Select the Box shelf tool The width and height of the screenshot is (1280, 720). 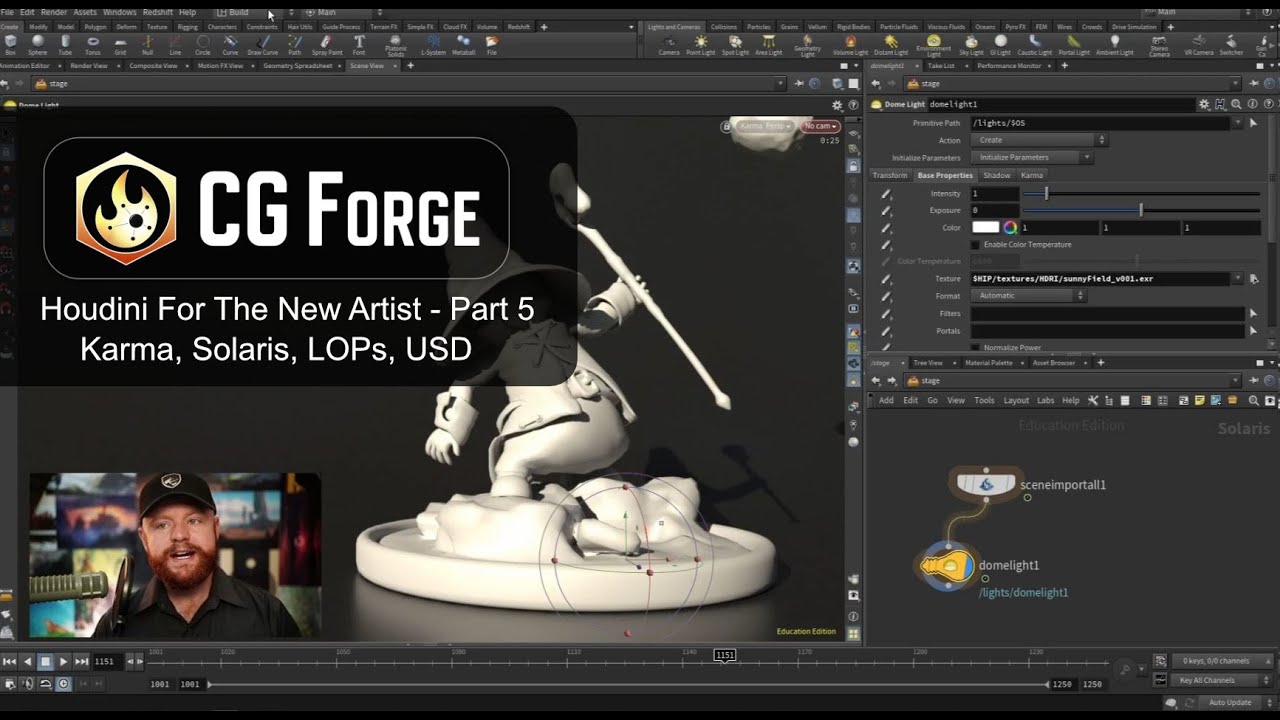[x=10, y=44]
